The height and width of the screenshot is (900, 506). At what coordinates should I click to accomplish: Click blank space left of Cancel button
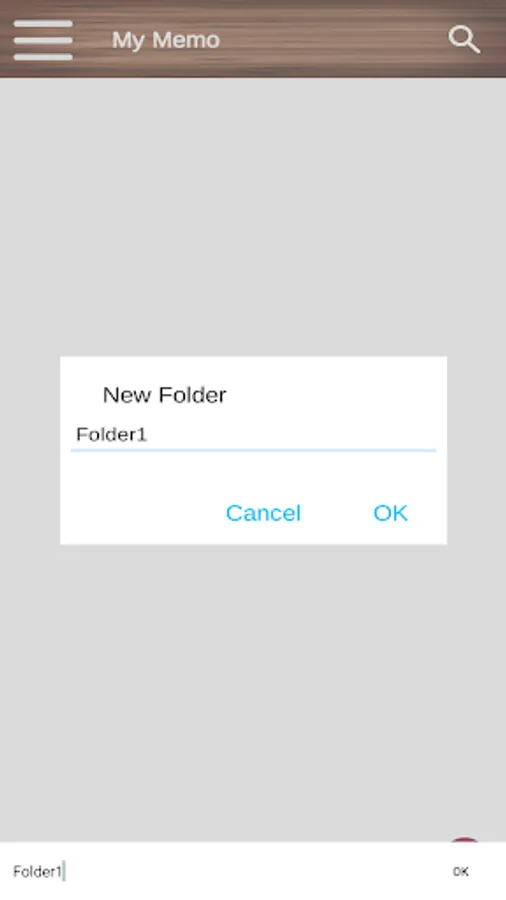click(143, 513)
